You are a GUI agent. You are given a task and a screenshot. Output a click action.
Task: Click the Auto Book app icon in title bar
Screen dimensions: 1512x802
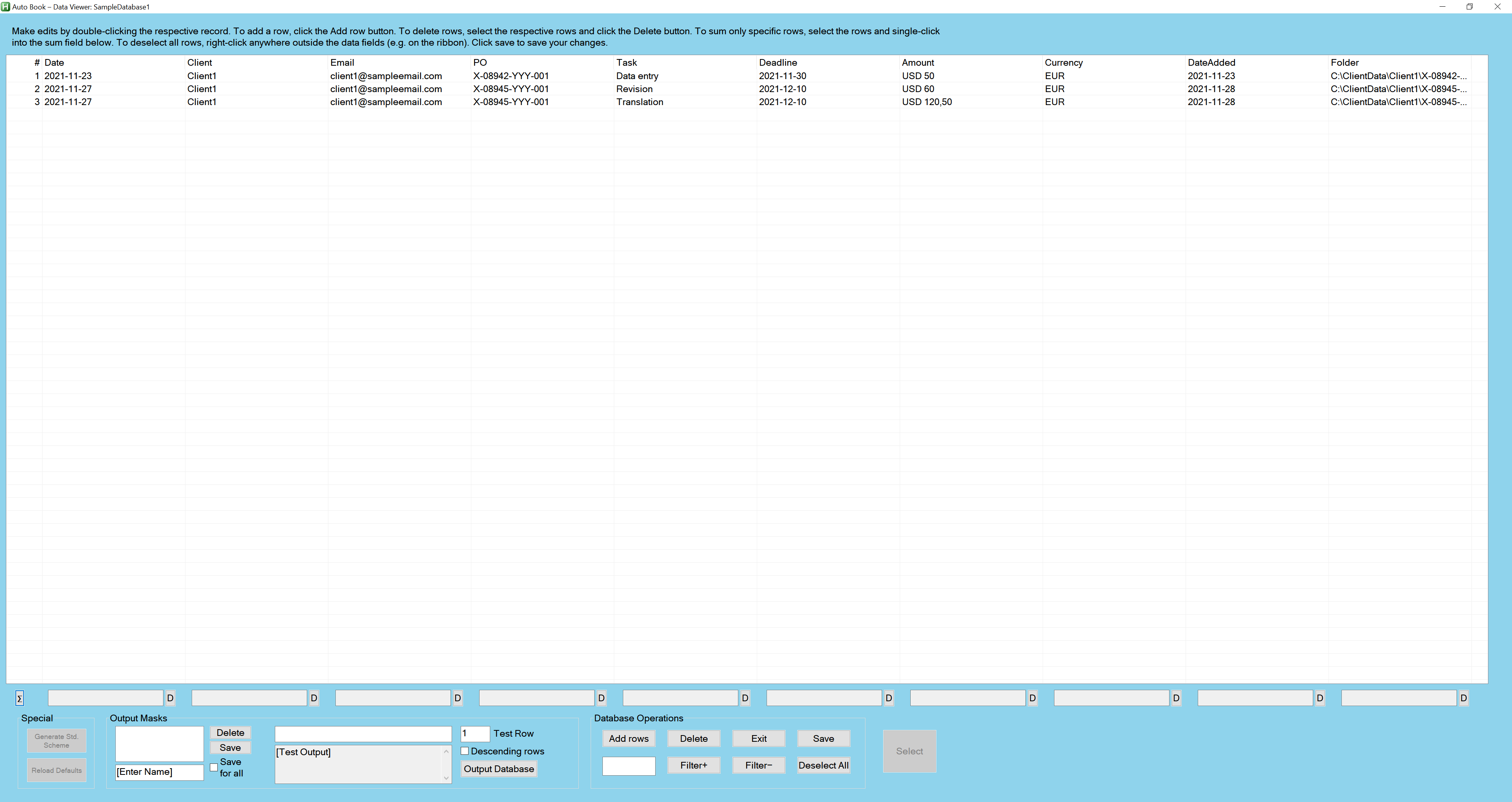coord(6,7)
